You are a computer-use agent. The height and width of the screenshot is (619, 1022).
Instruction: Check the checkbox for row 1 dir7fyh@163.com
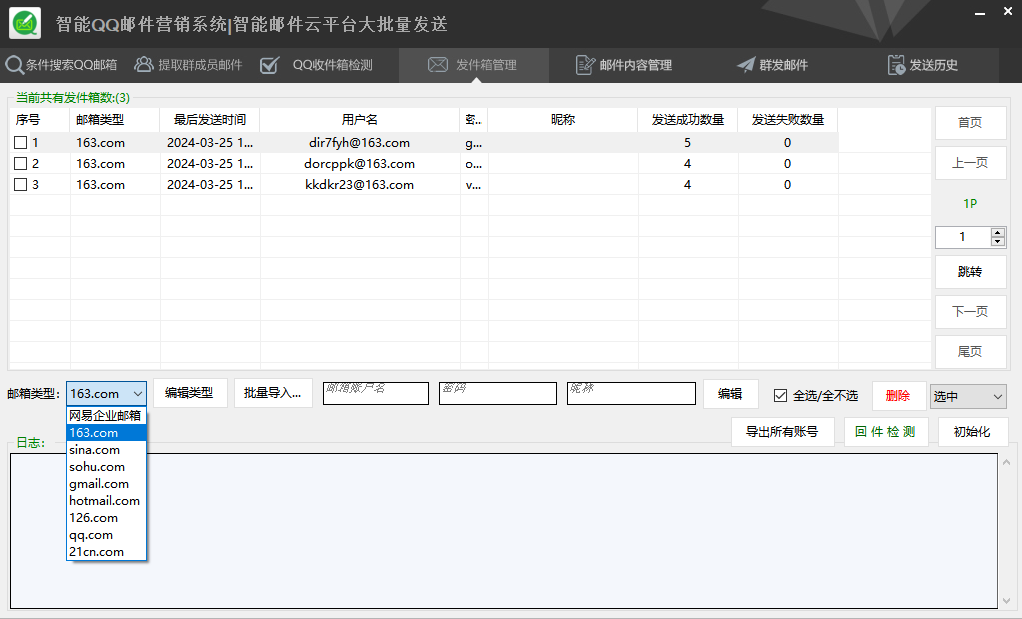(x=21, y=143)
